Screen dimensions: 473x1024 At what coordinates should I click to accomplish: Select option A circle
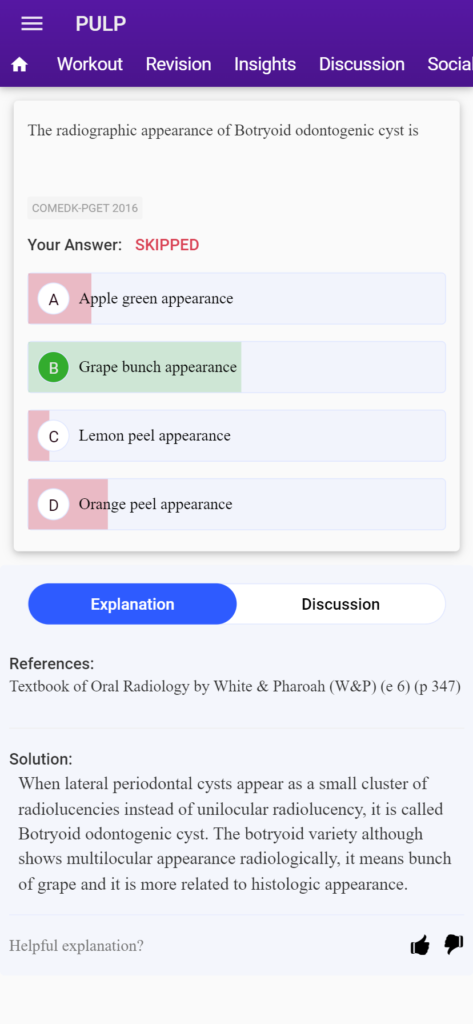54,299
